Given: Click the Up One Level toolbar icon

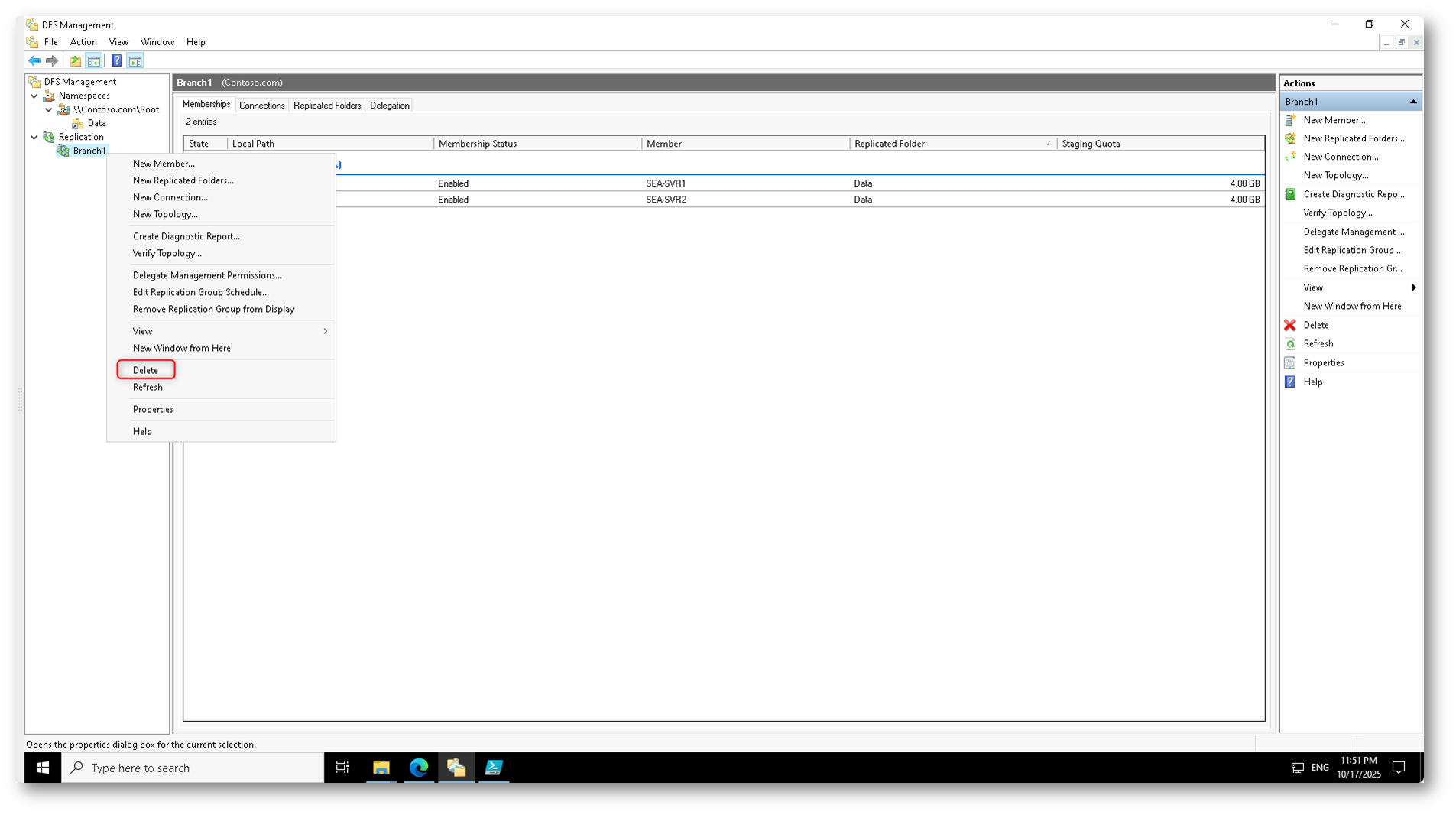Looking at the screenshot, I should (75, 61).
